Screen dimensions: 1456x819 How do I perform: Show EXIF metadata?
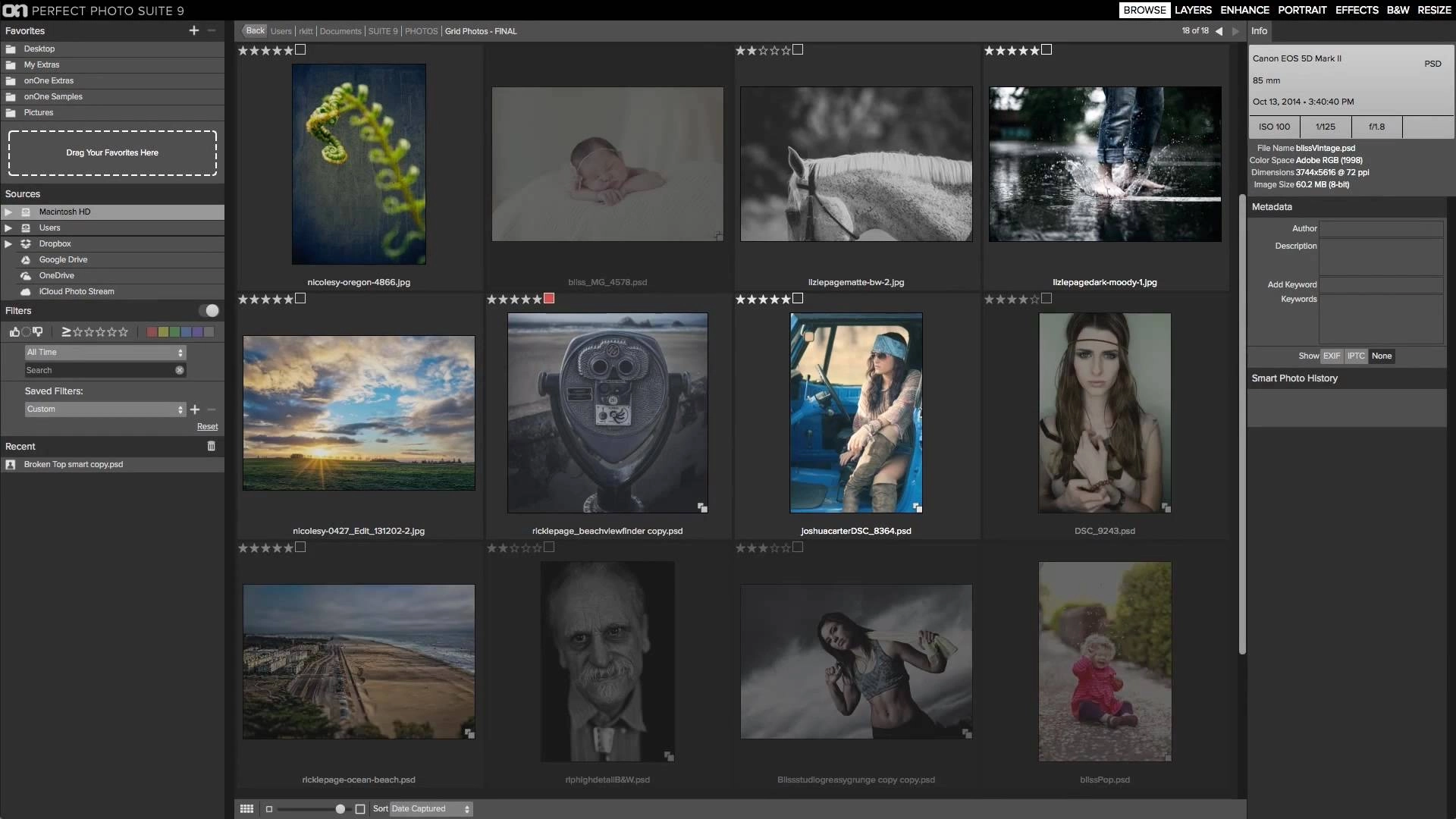click(x=1332, y=356)
